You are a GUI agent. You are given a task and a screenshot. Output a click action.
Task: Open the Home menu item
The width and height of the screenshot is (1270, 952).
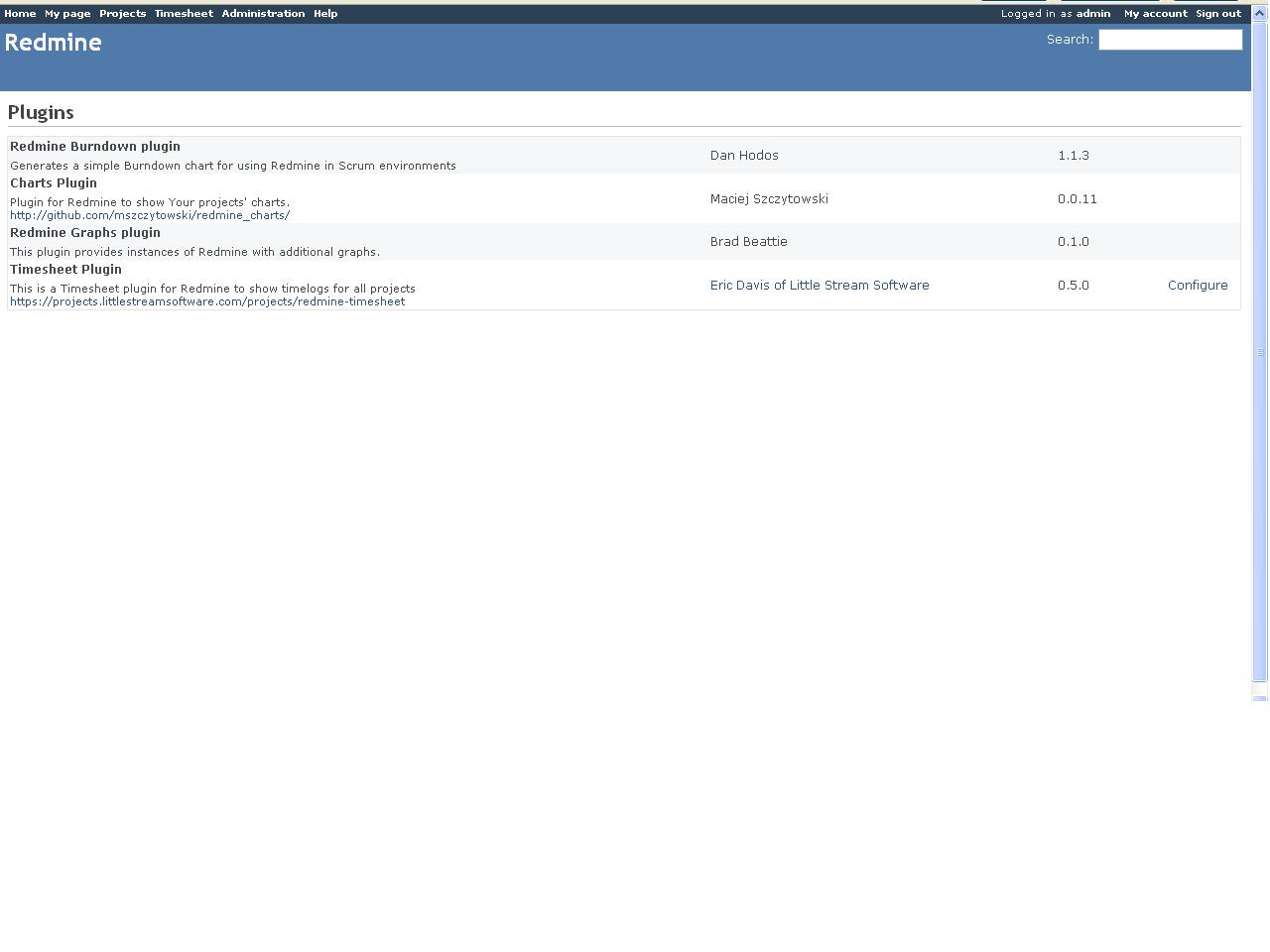coord(20,14)
